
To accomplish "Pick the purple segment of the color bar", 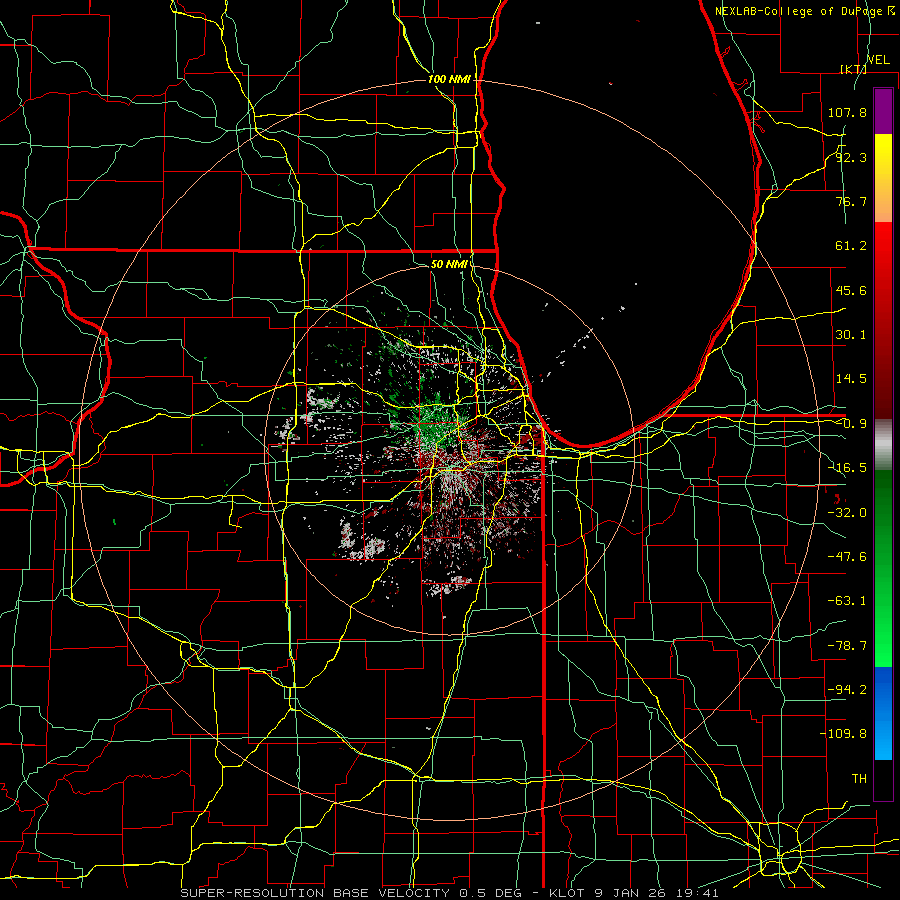I will (x=883, y=111).
